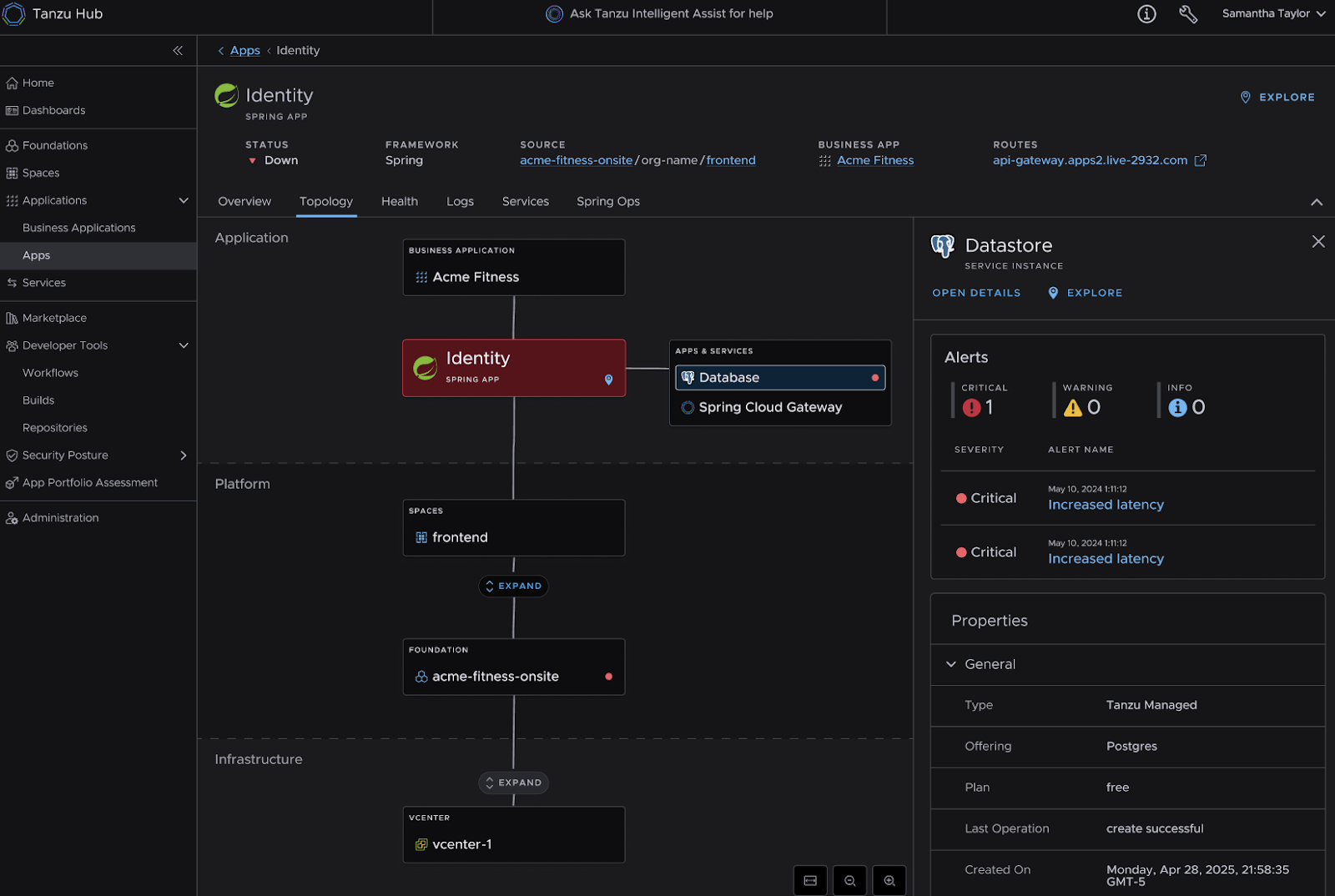Expand the Spaces to Foundation connection
This screenshot has height=896, width=1335.
click(x=513, y=586)
